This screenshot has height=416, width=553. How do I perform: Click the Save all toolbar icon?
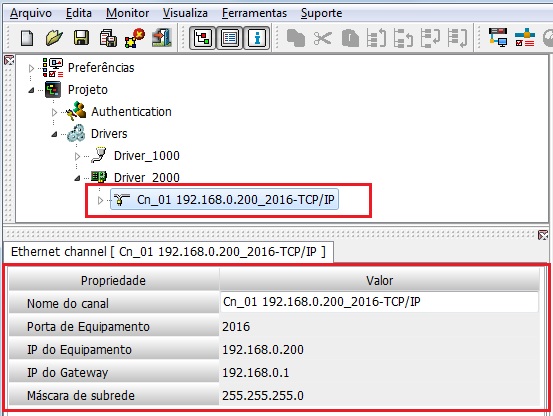(x=108, y=38)
